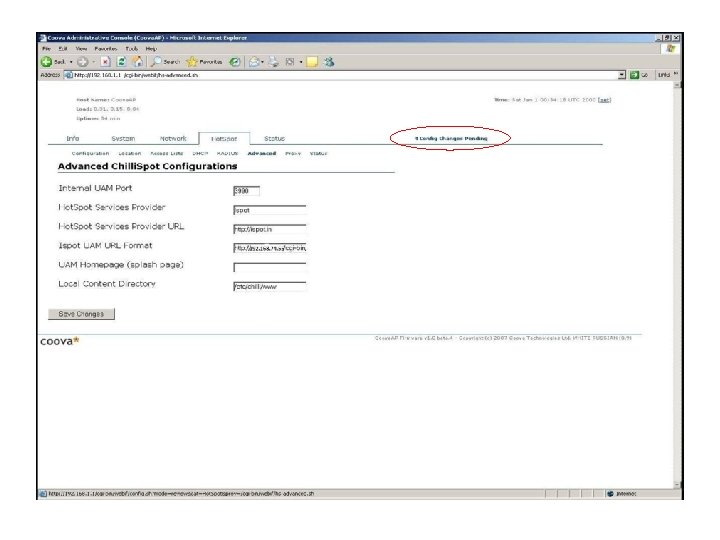Open the Location sub-tab link
This screenshot has width=720, height=540.
(130, 153)
